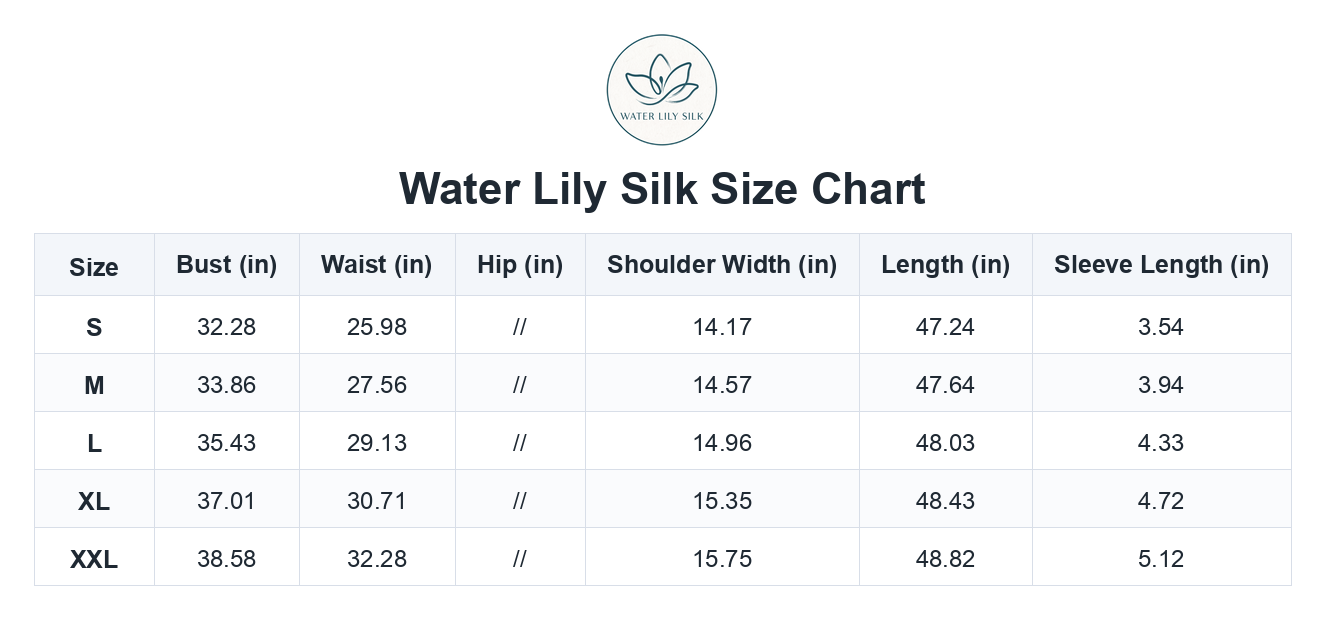The width and height of the screenshot is (1325, 619).
Task: Click bust value 32.28 for size S
Action: (x=227, y=327)
